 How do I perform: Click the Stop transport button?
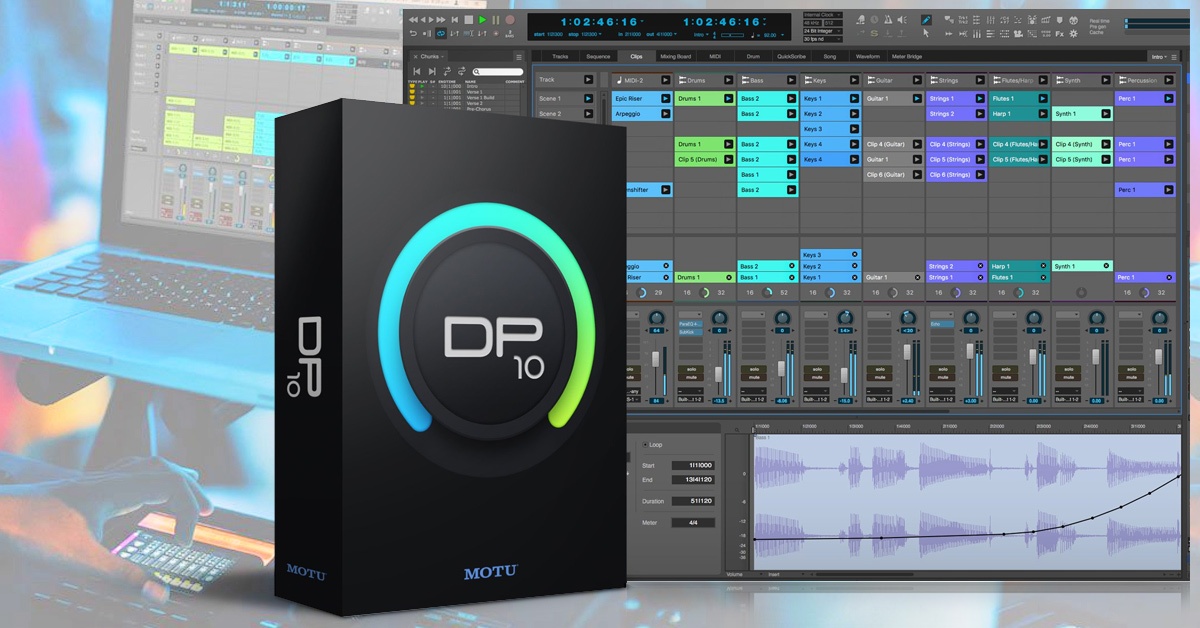pos(468,19)
